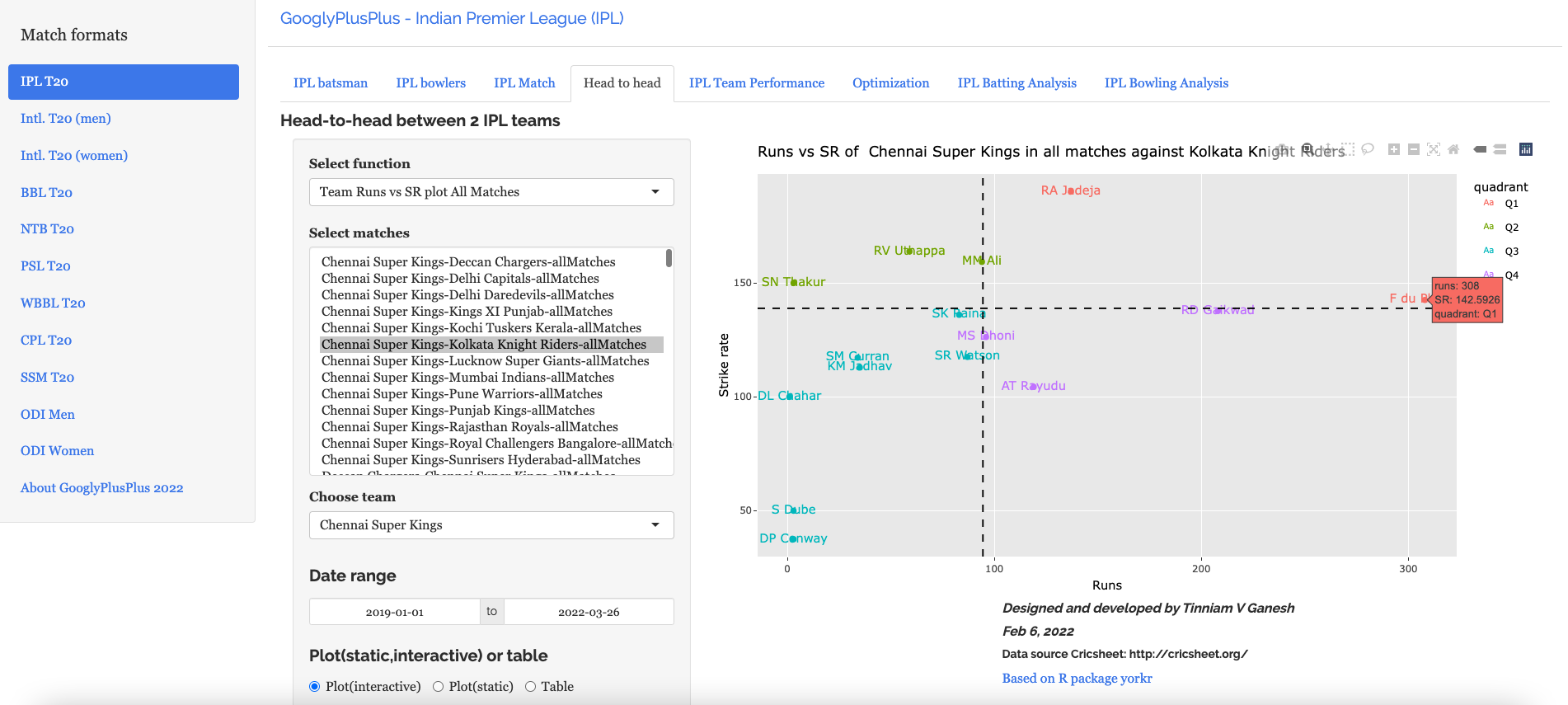Enable compare data on hover icon

point(1500,149)
